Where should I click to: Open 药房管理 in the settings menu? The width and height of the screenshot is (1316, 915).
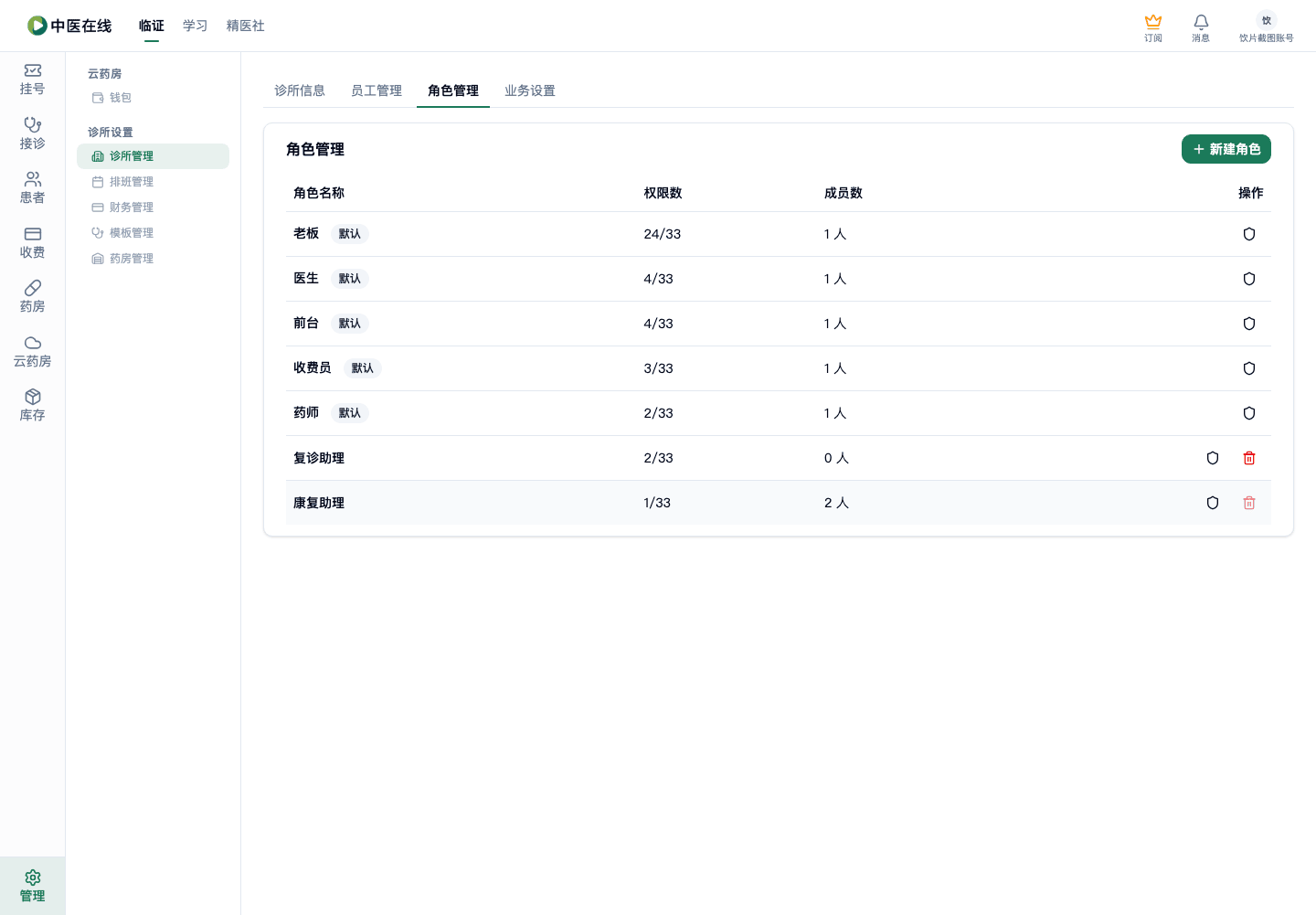pyautogui.click(x=153, y=259)
